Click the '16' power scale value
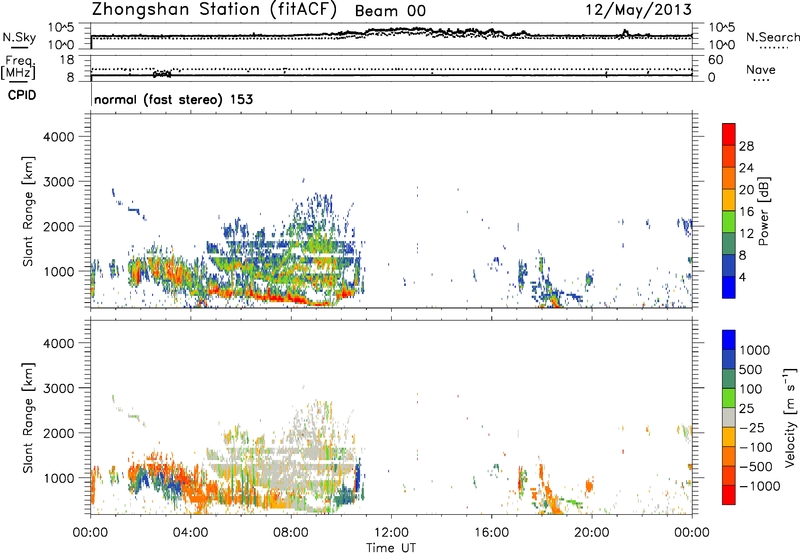 tap(746, 212)
